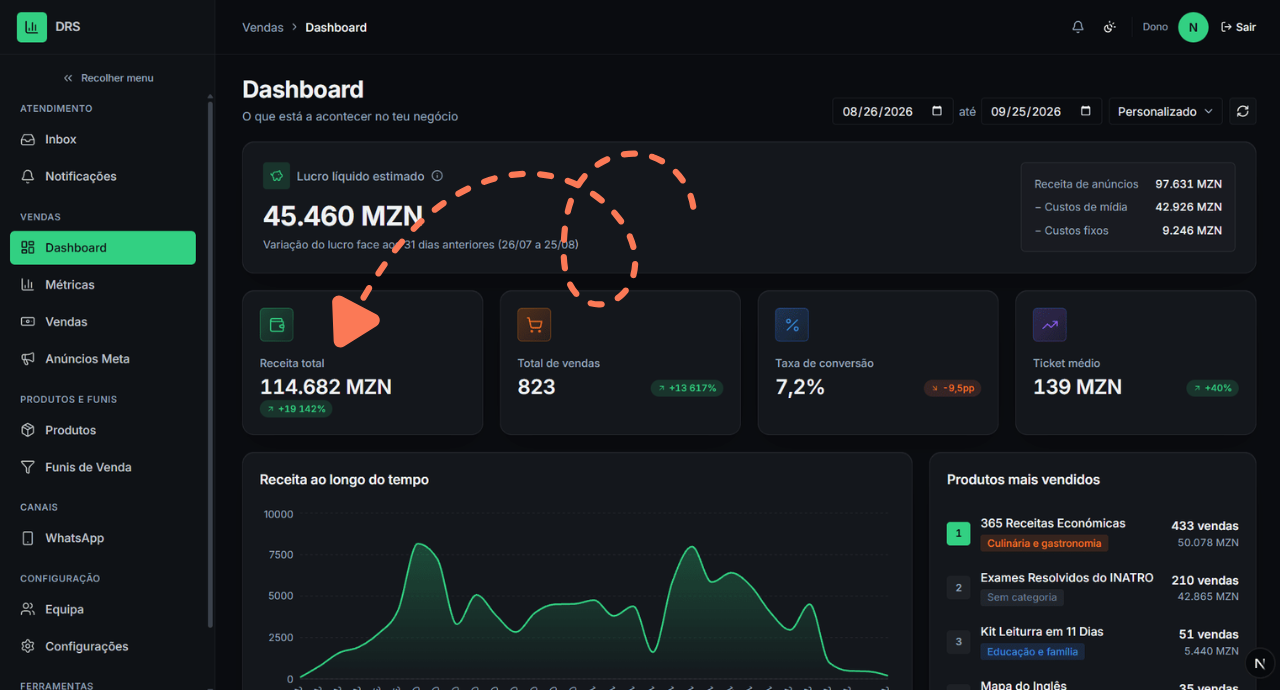Click the round N button at bottom right
This screenshot has width=1280, height=690.
coord(1261,663)
